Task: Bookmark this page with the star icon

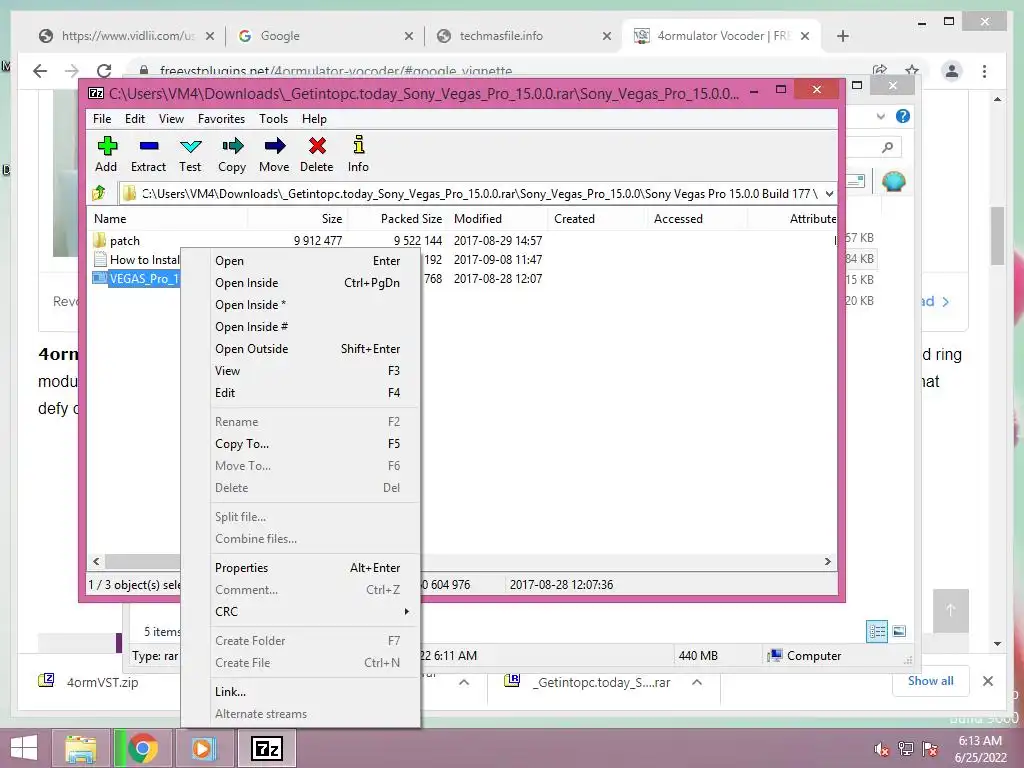Action: tap(912, 69)
